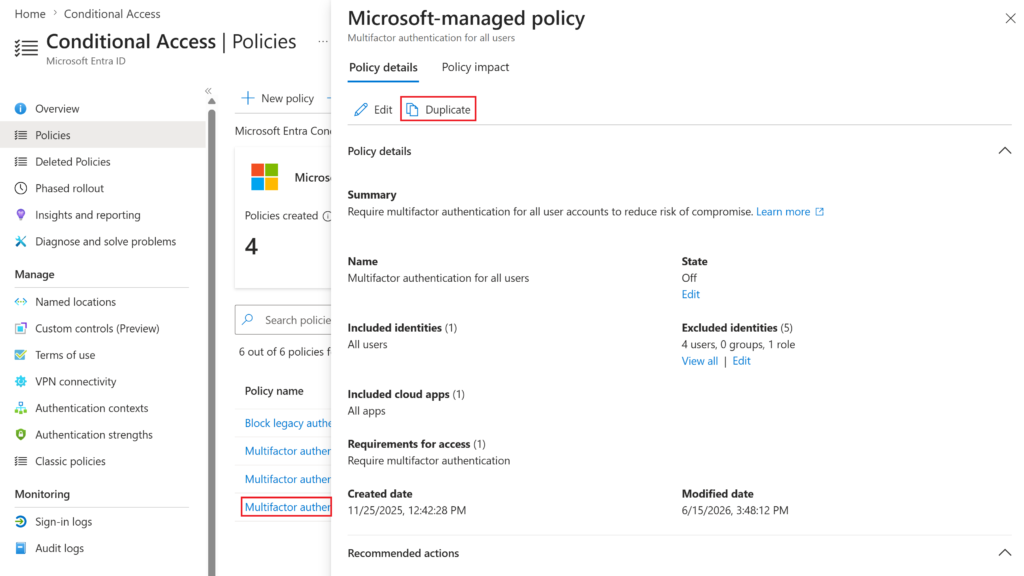This screenshot has width=1024, height=576.
Task: Go to Home in the breadcrumb
Action: (x=30, y=14)
